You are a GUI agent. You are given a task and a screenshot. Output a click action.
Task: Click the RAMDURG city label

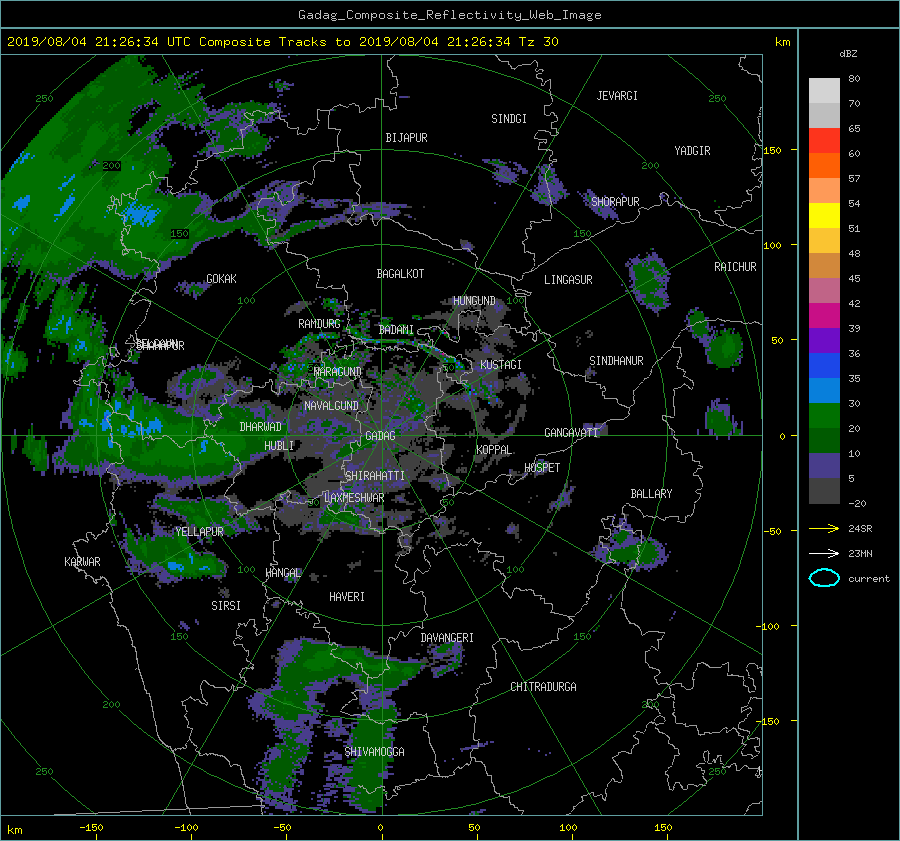[x=319, y=324]
